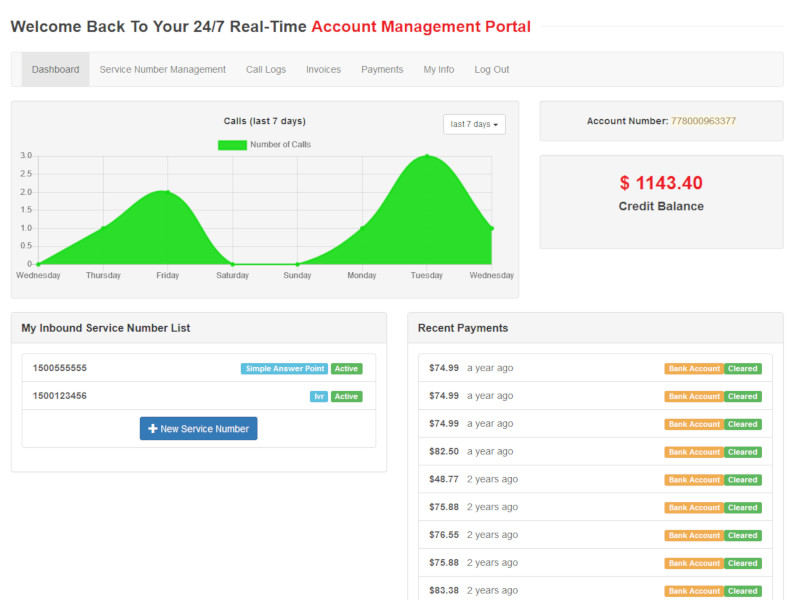Open the Payments tab
The width and height of the screenshot is (800, 600).
pos(382,70)
